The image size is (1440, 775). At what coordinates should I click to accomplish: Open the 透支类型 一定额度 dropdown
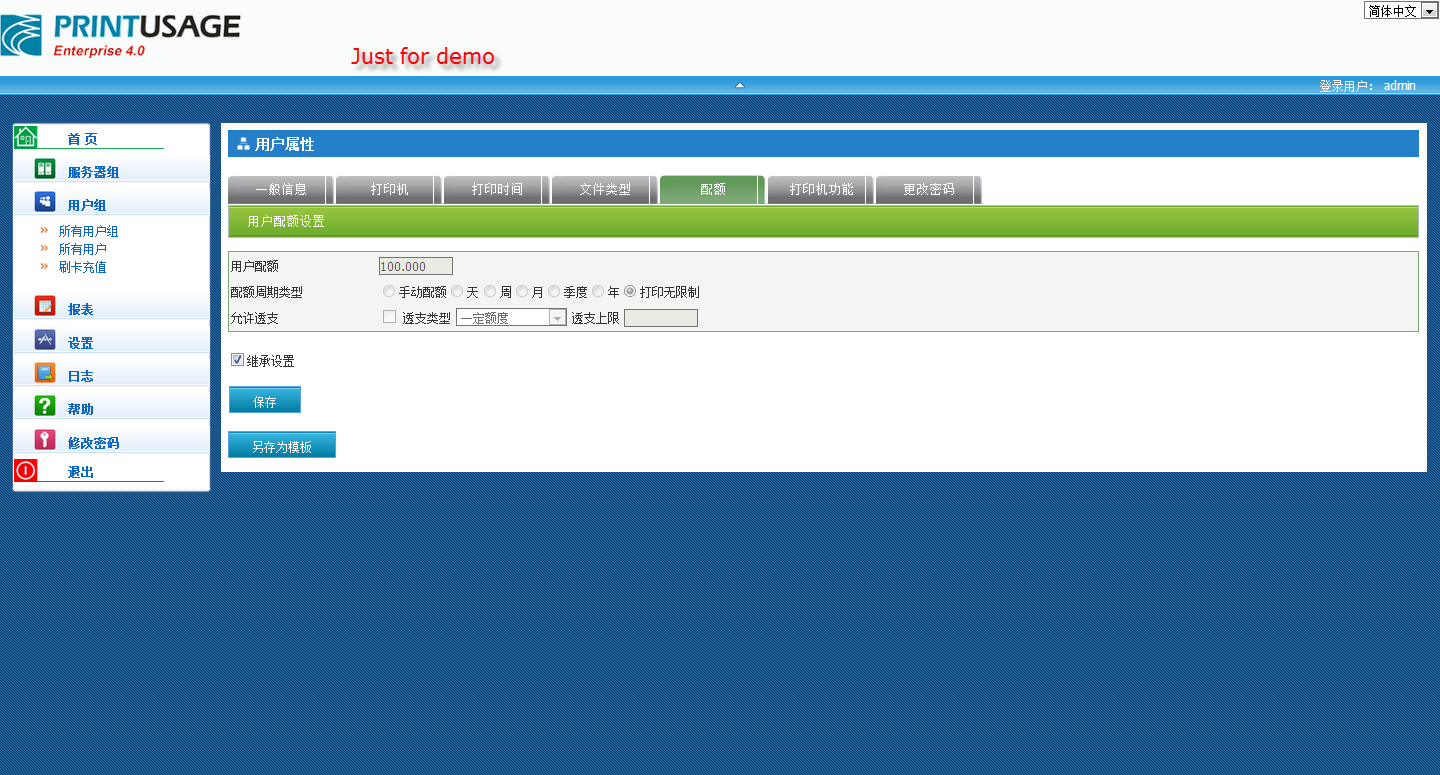click(x=511, y=318)
